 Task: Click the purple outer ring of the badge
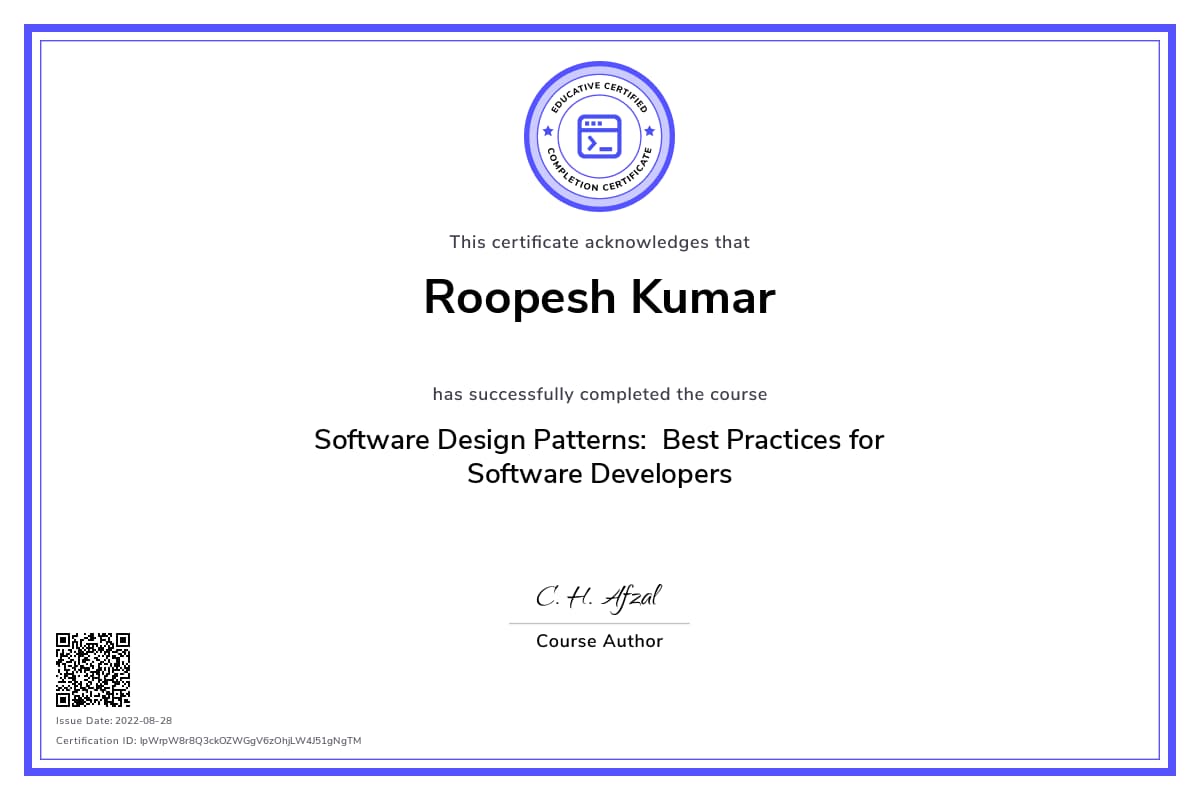(x=600, y=65)
